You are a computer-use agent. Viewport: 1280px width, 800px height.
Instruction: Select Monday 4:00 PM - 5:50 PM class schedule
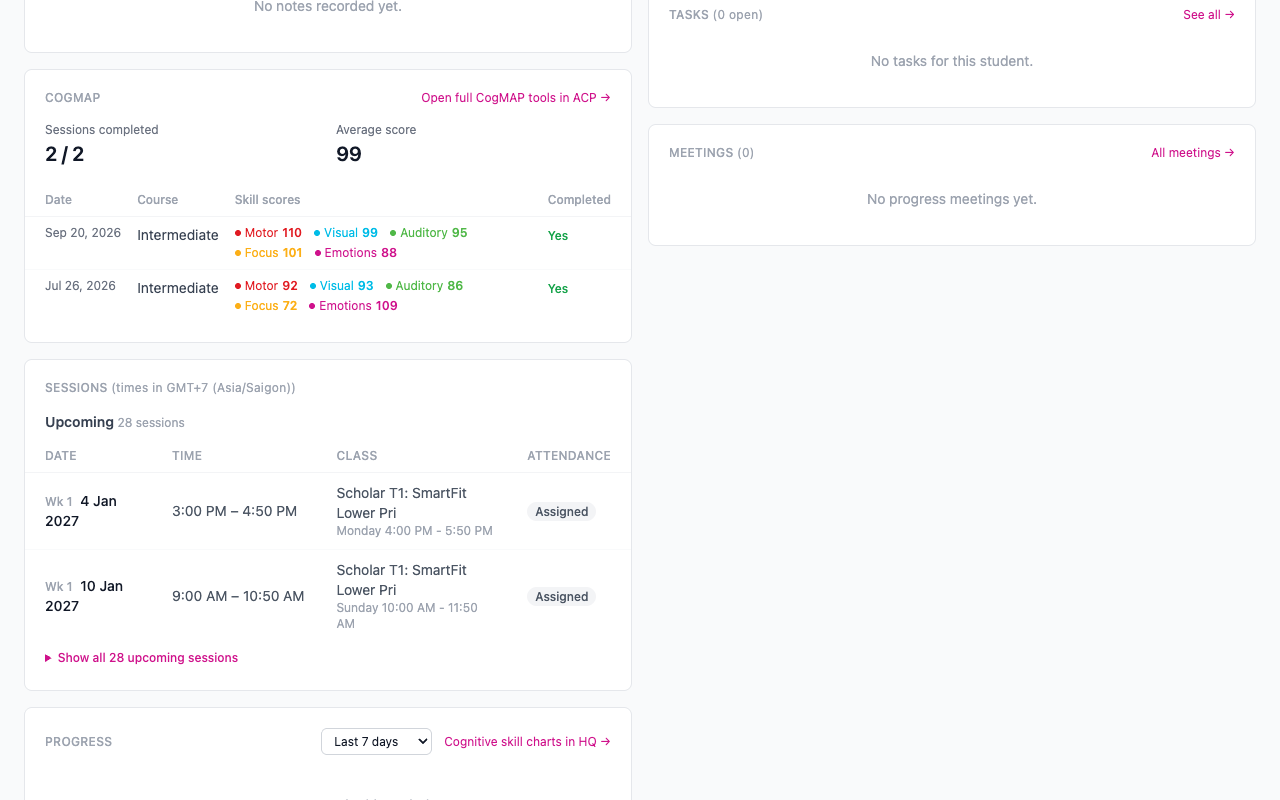tap(415, 531)
